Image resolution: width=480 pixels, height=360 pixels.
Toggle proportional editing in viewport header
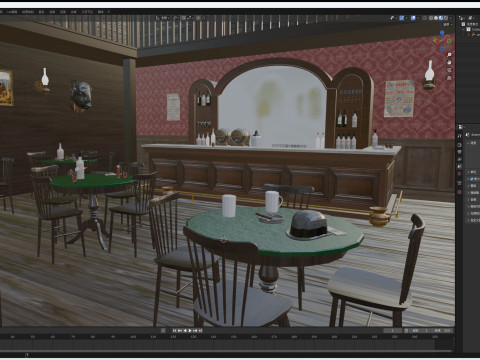pyautogui.click(x=197, y=18)
